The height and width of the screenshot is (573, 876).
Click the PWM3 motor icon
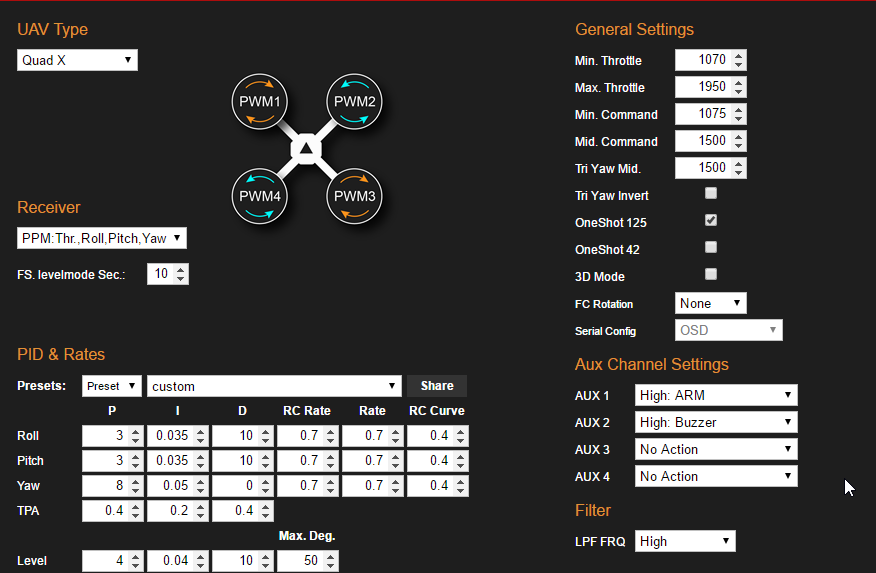pyautogui.click(x=355, y=197)
